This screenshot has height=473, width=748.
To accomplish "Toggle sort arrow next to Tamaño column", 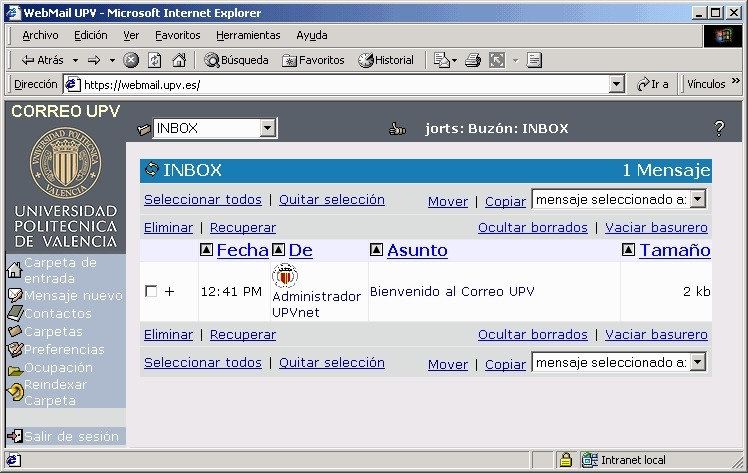I will coord(629,250).
